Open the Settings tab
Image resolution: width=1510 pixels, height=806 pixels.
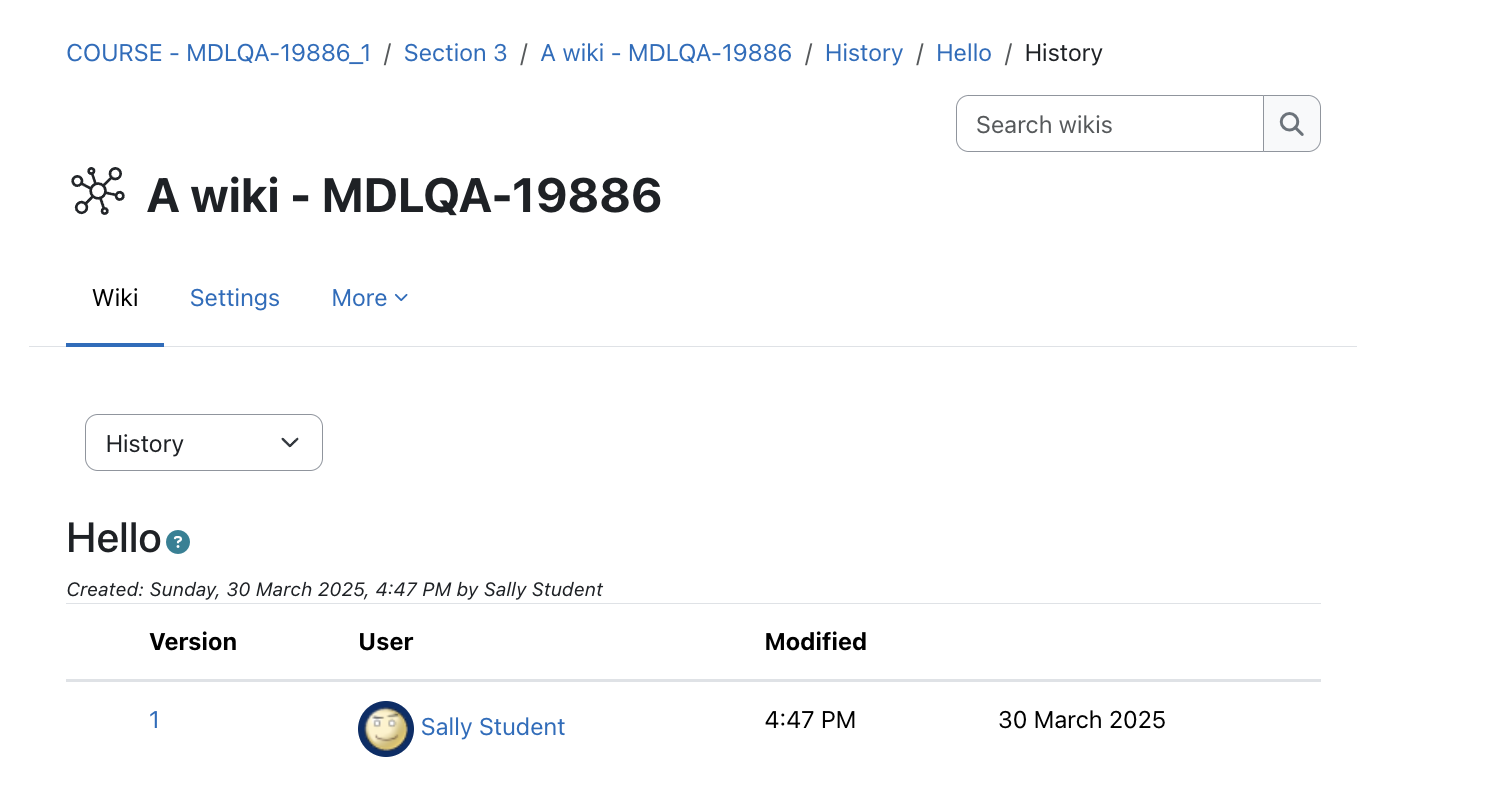pos(235,298)
